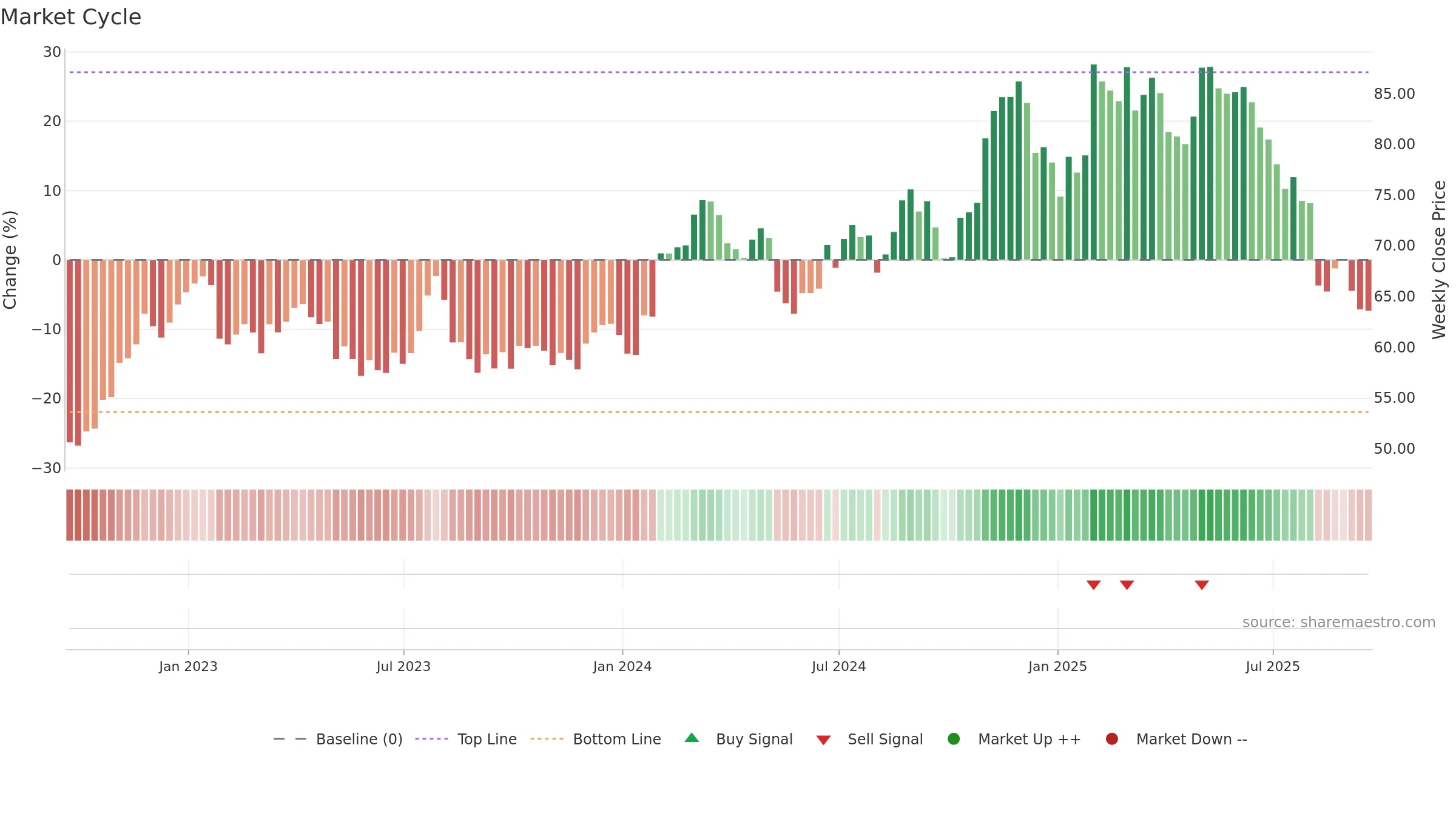This screenshot has height=819, width=1456.
Task: Toggle the Baseline (0) legend label
Action: pos(359,739)
